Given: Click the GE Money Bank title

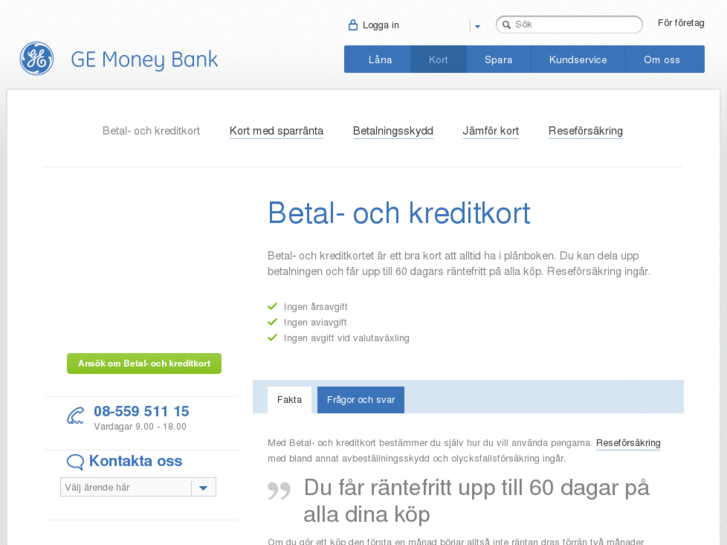Looking at the screenshot, I should tap(144, 59).
